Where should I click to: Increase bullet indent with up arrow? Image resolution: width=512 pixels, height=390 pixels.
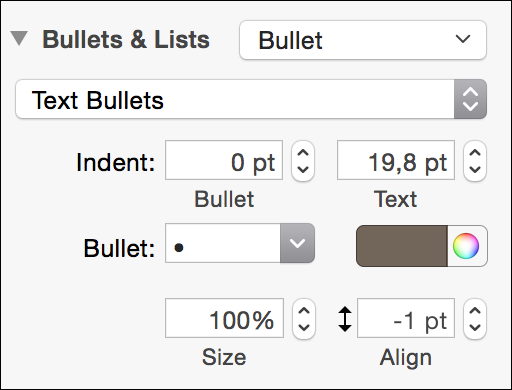point(303,153)
